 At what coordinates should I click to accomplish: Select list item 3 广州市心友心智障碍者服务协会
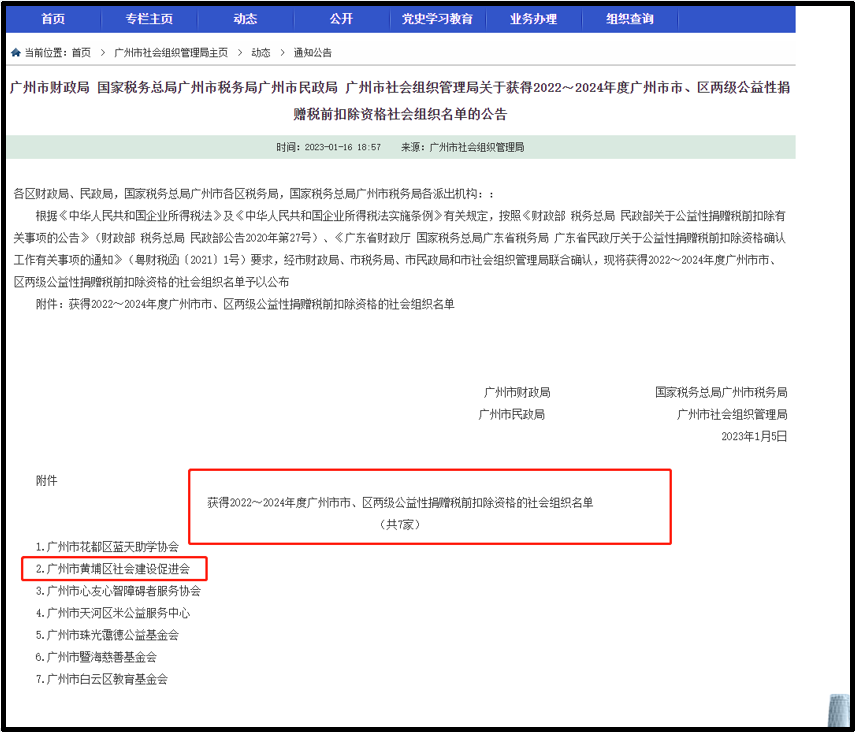[x=118, y=591]
